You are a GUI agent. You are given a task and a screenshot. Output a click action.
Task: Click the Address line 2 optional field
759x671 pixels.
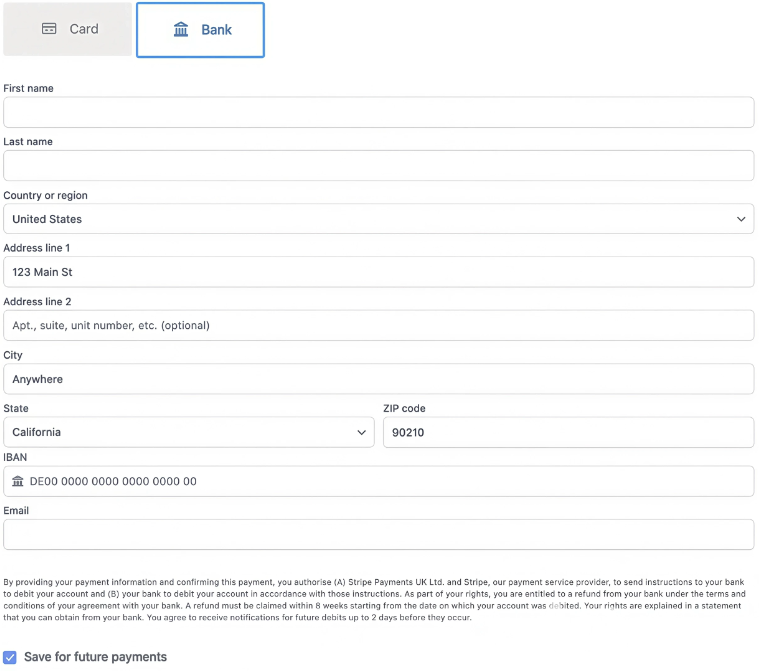point(379,325)
